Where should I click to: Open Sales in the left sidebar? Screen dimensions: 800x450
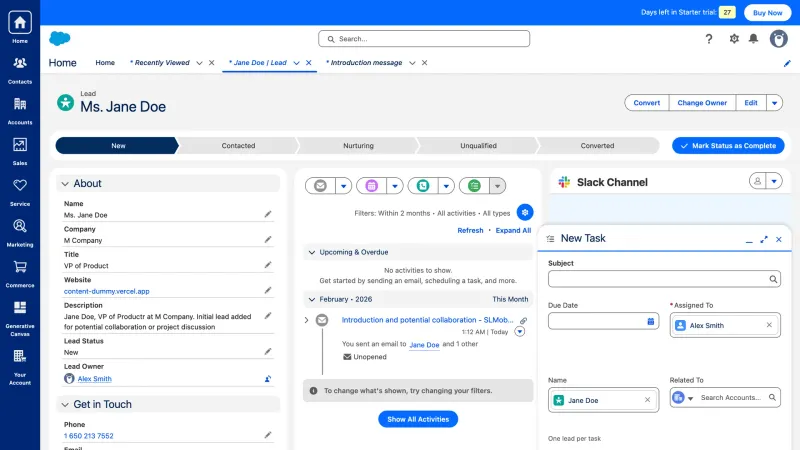pos(20,151)
